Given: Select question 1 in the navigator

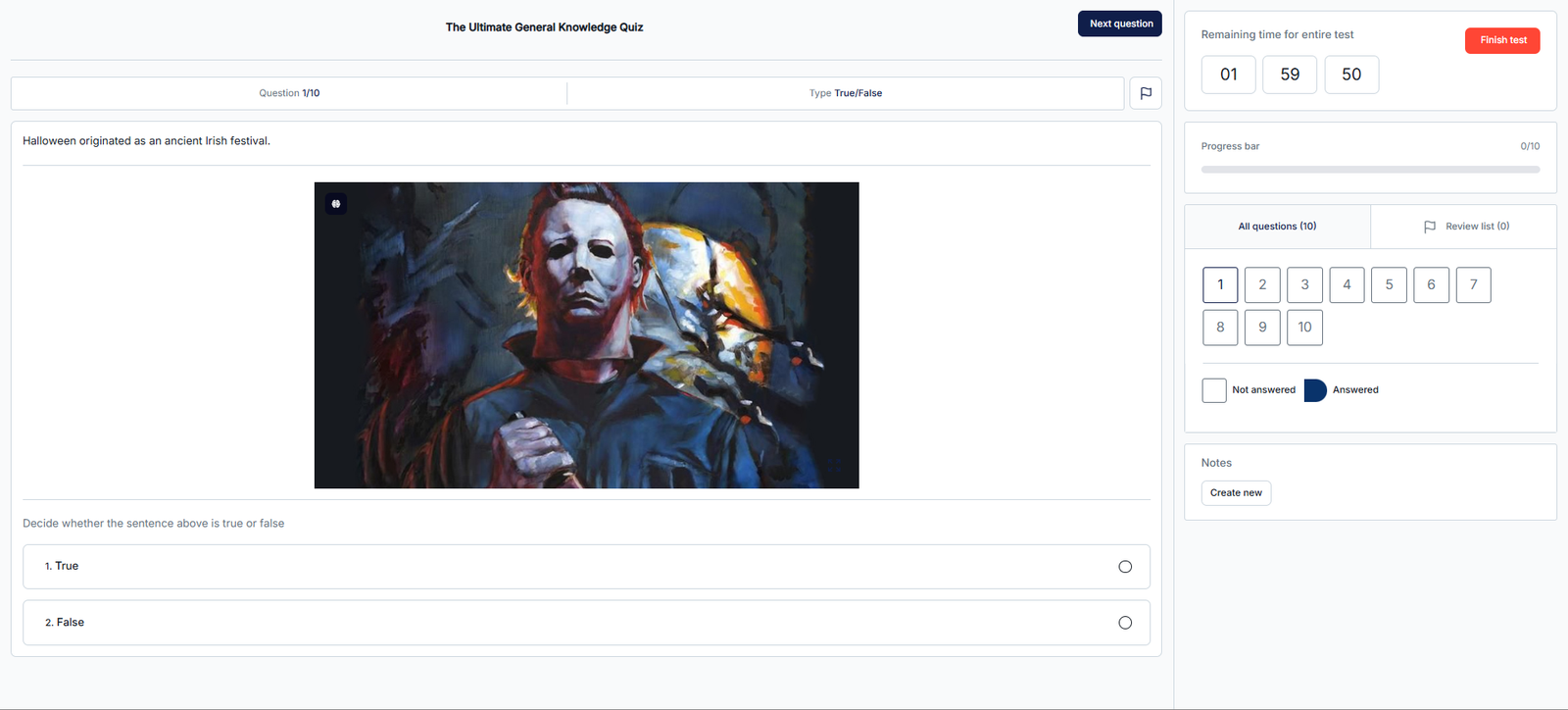Looking at the screenshot, I should coord(1220,285).
